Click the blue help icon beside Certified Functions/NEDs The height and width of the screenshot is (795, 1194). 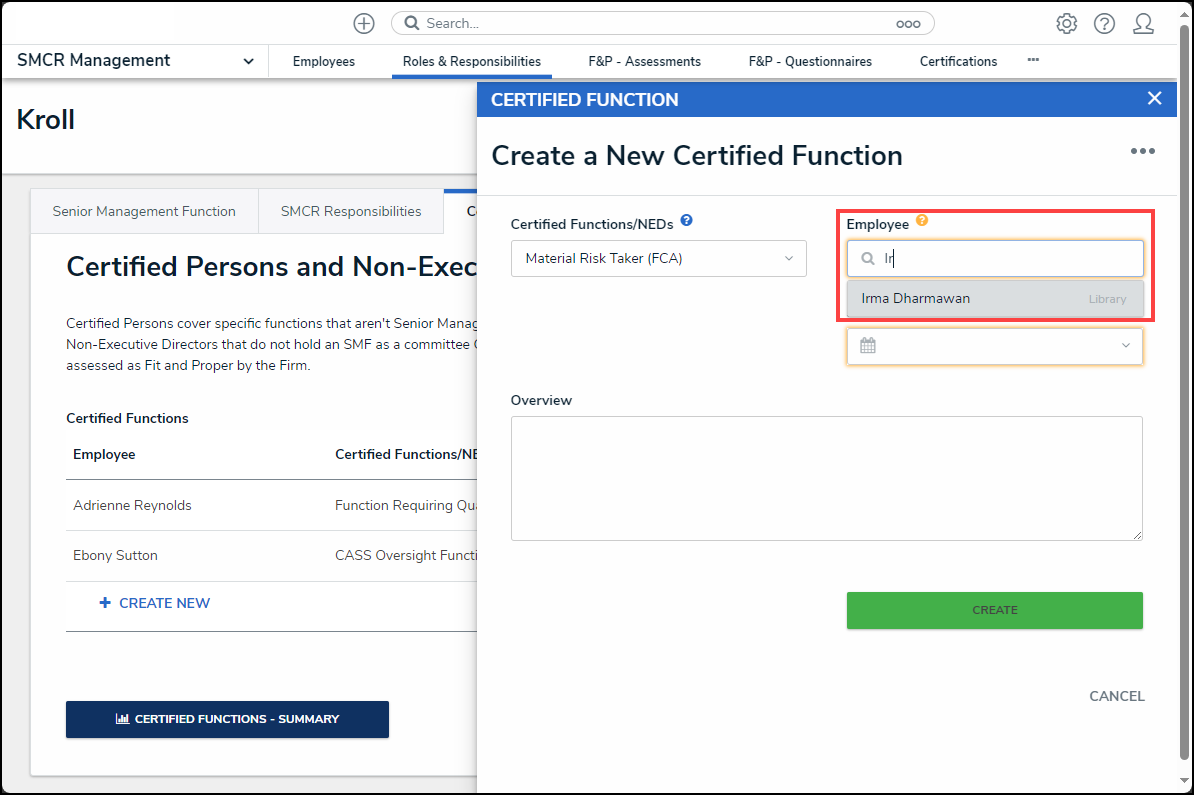(686, 221)
